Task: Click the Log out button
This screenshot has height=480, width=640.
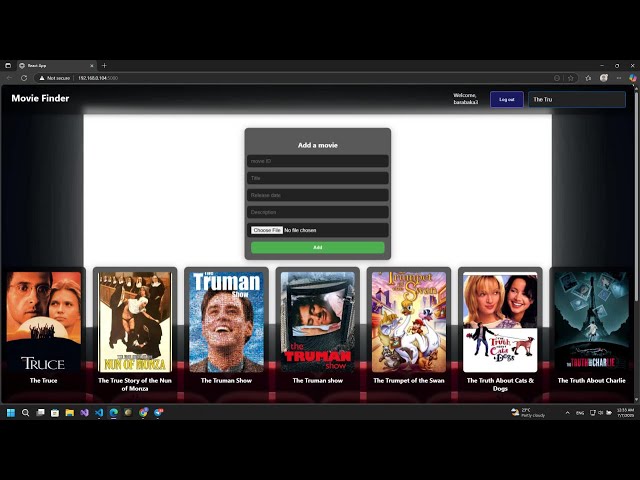Action: click(x=507, y=99)
